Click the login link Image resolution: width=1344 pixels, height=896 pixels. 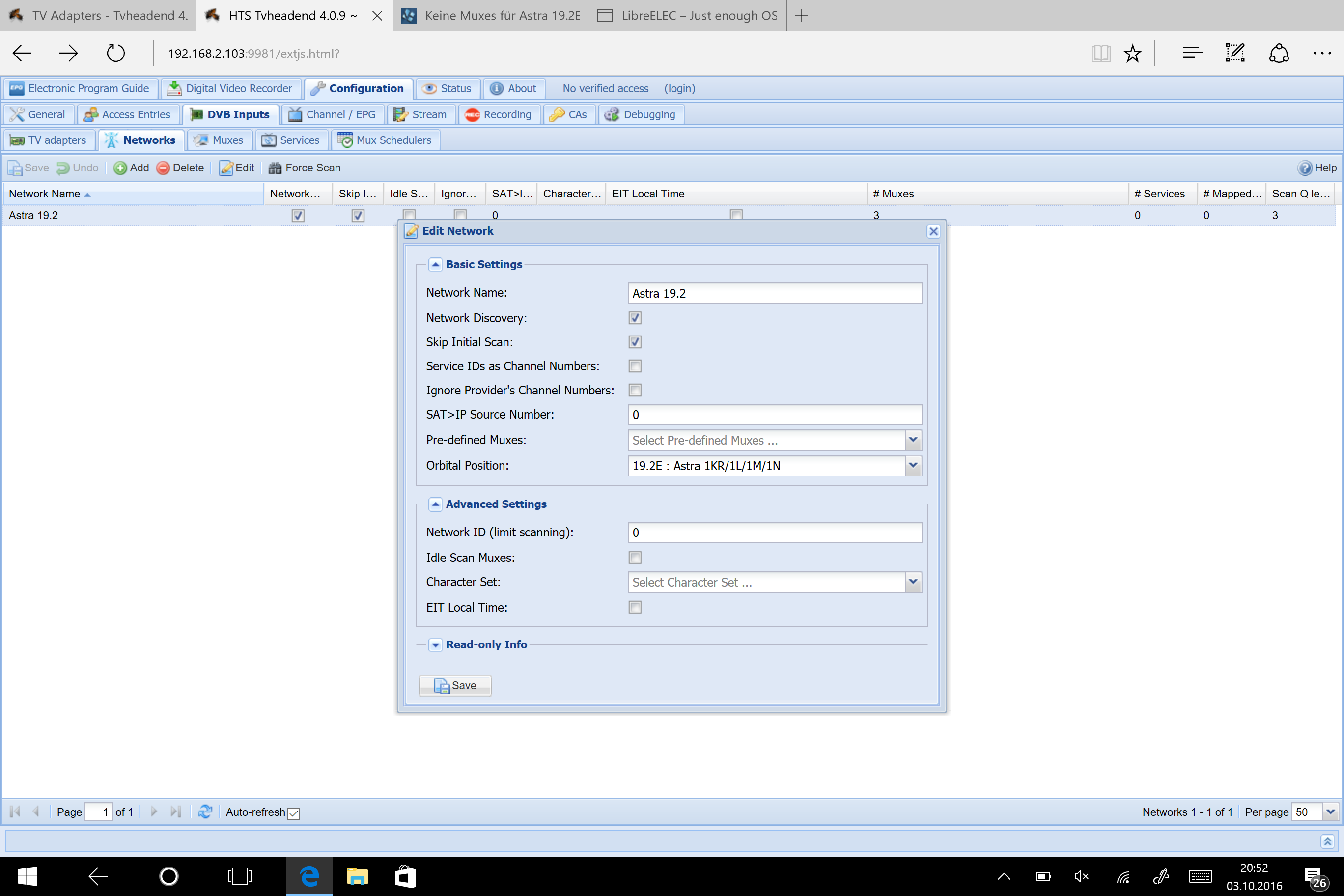pos(679,88)
